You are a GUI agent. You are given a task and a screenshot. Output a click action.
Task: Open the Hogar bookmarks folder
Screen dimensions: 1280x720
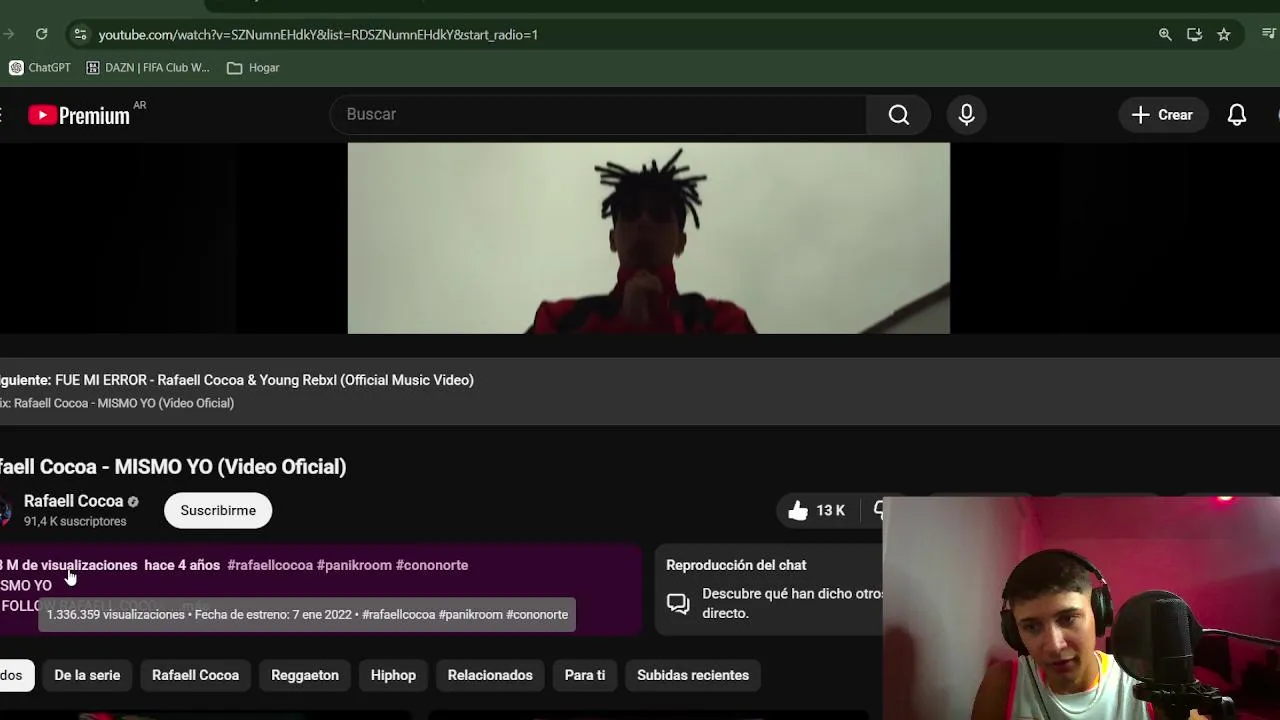253,68
